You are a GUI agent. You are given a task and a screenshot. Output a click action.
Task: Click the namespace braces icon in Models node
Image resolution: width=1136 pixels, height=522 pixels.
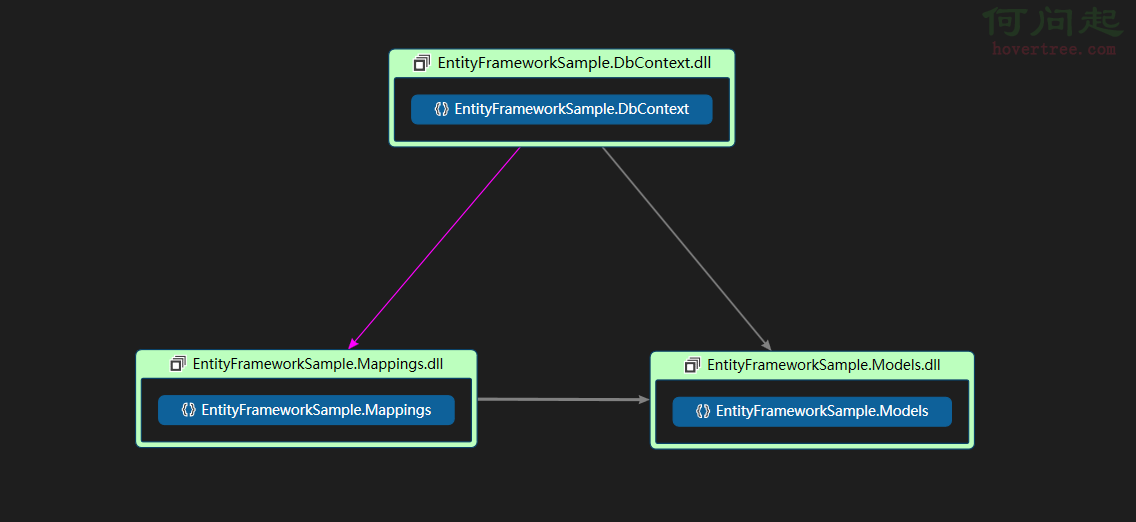pos(703,411)
